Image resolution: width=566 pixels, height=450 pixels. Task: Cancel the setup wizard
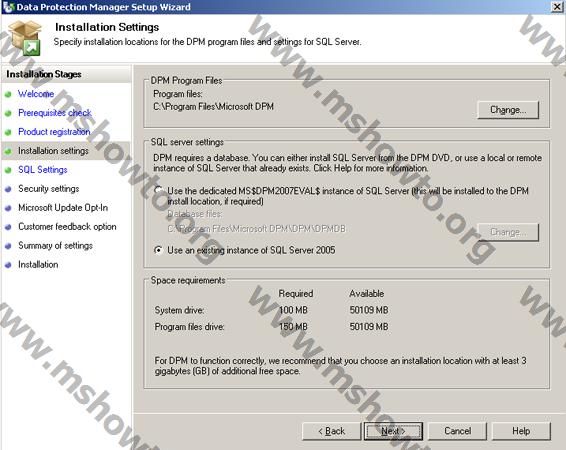click(457, 431)
